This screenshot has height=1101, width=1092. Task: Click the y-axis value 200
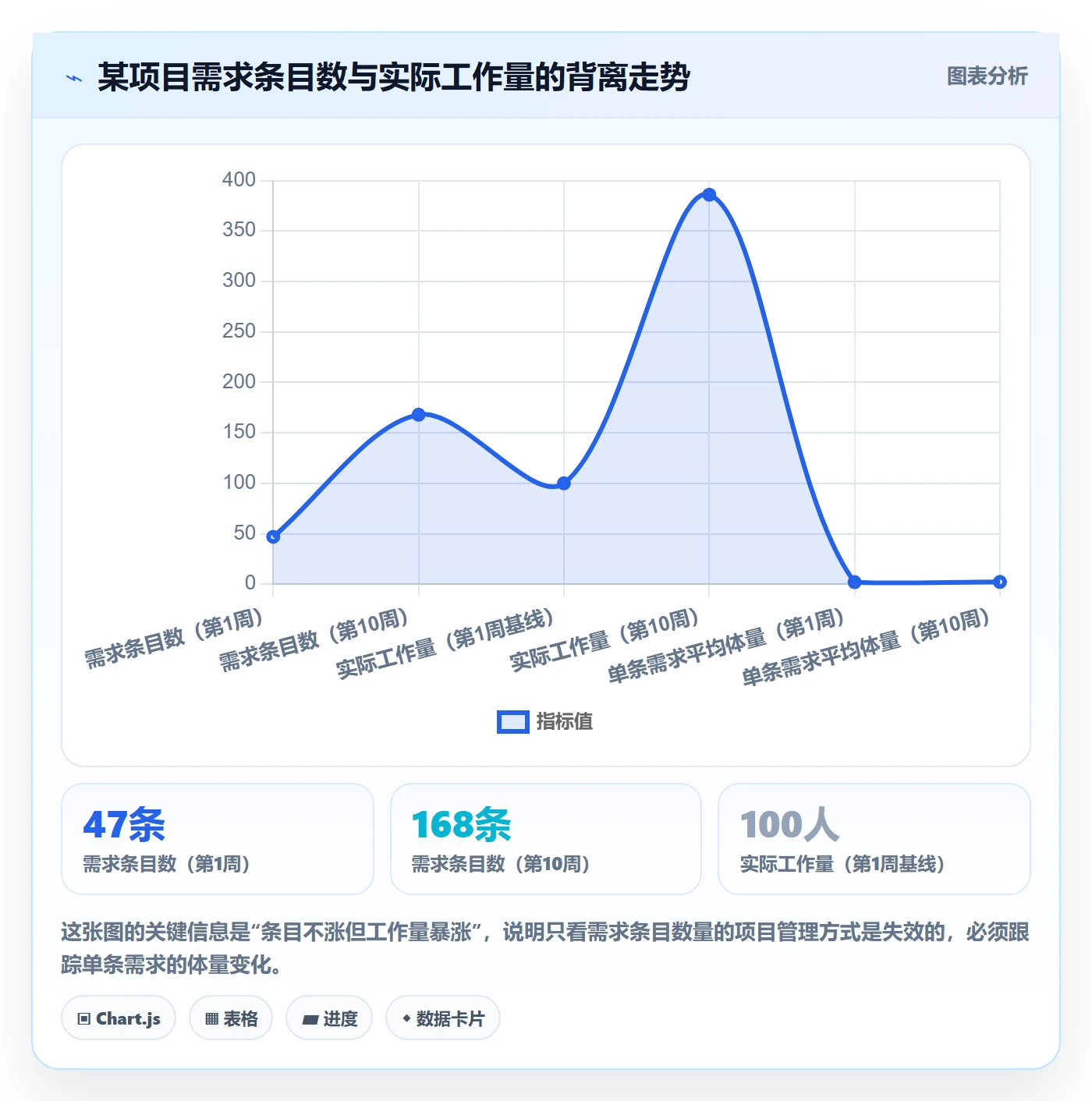coord(239,382)
